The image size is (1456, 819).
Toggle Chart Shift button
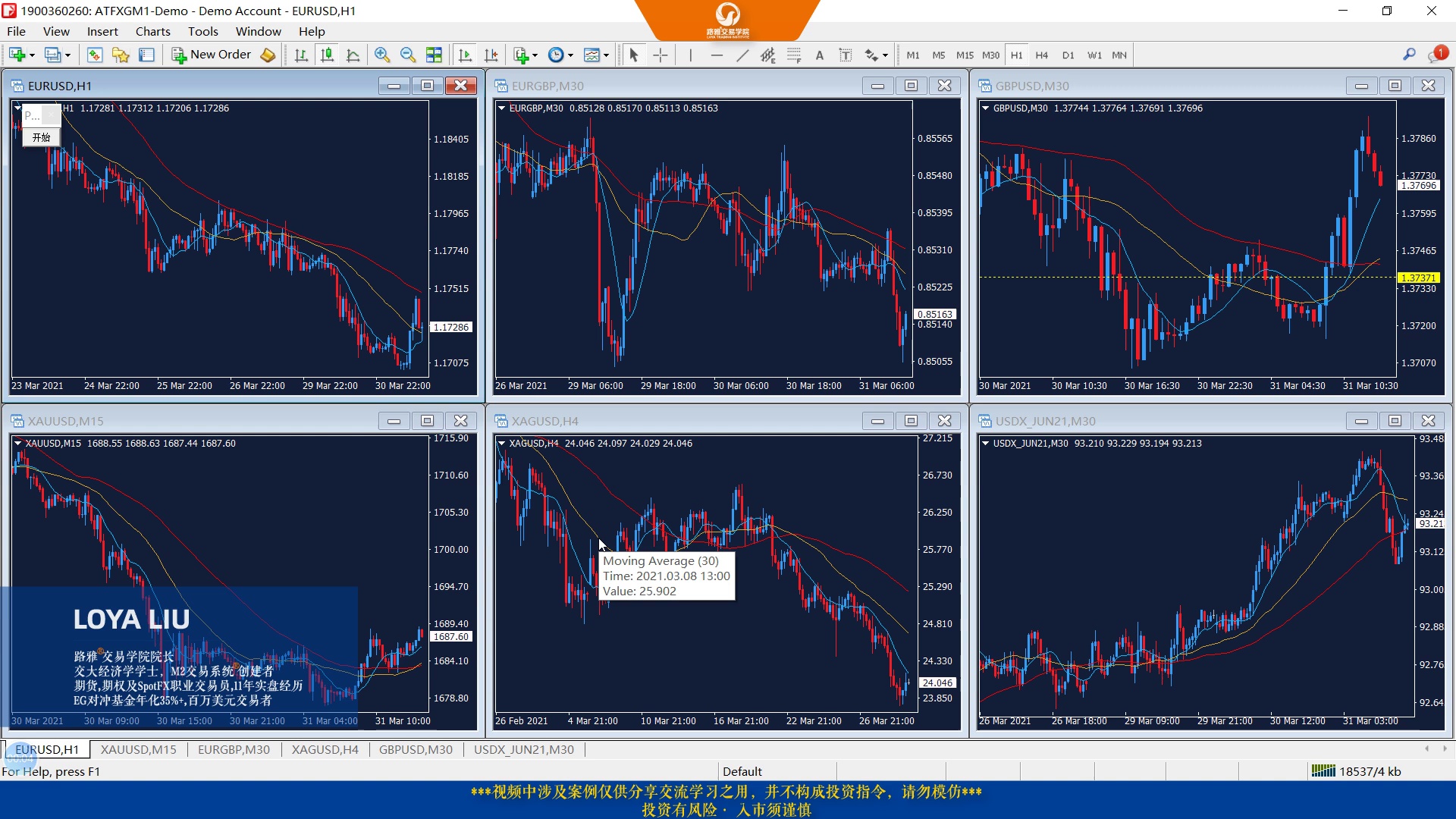point(491,55)
